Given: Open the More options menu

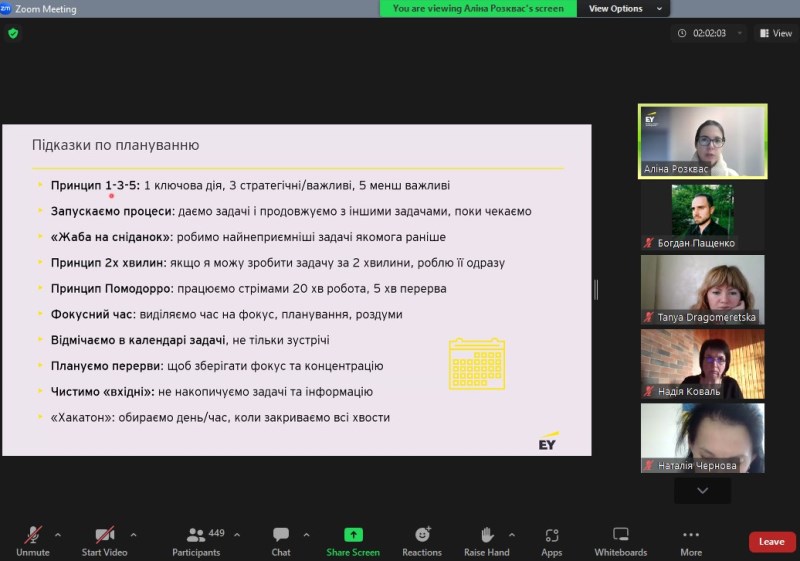Looking at the screenshot, I should tap(691, 542).
